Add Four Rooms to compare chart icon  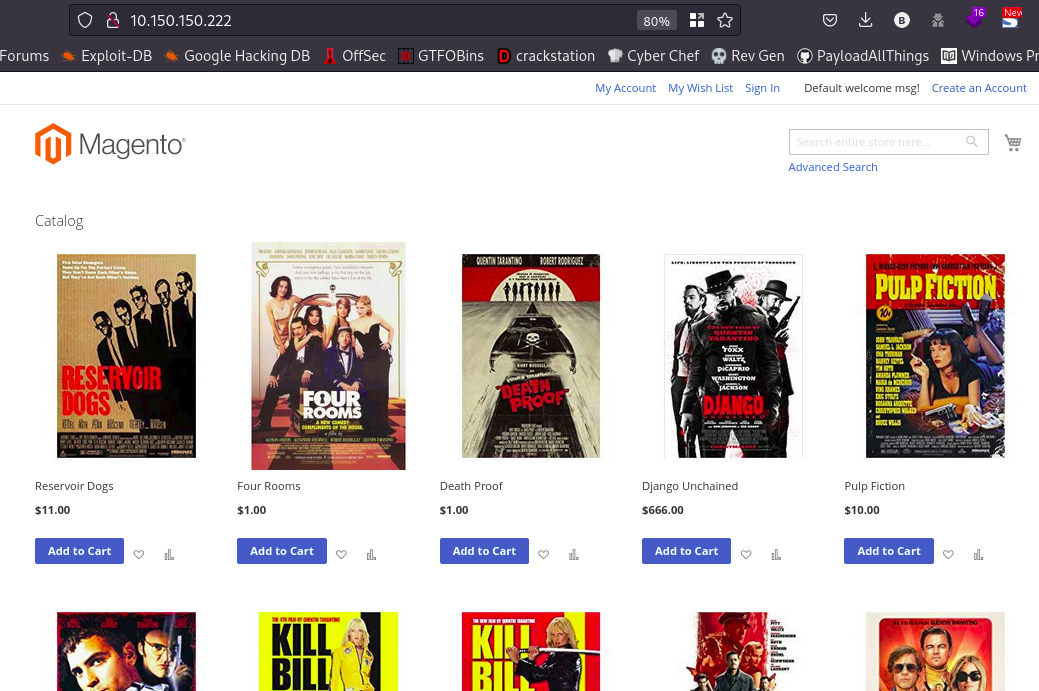[x=371, y=555]
